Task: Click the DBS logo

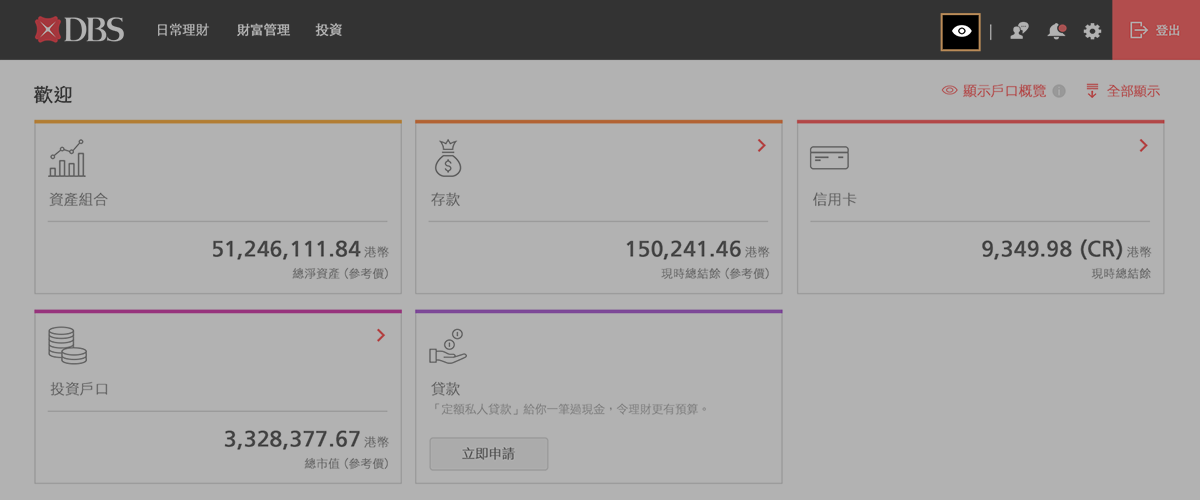Action: [79, 30]
